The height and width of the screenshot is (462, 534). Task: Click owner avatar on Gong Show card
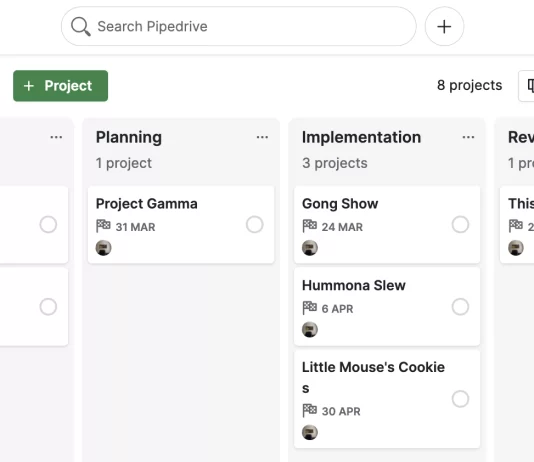tap(310, 248)
